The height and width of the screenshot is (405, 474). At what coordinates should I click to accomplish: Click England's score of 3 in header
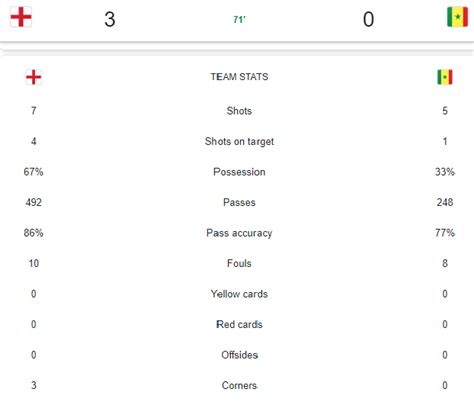click(110, 19)
